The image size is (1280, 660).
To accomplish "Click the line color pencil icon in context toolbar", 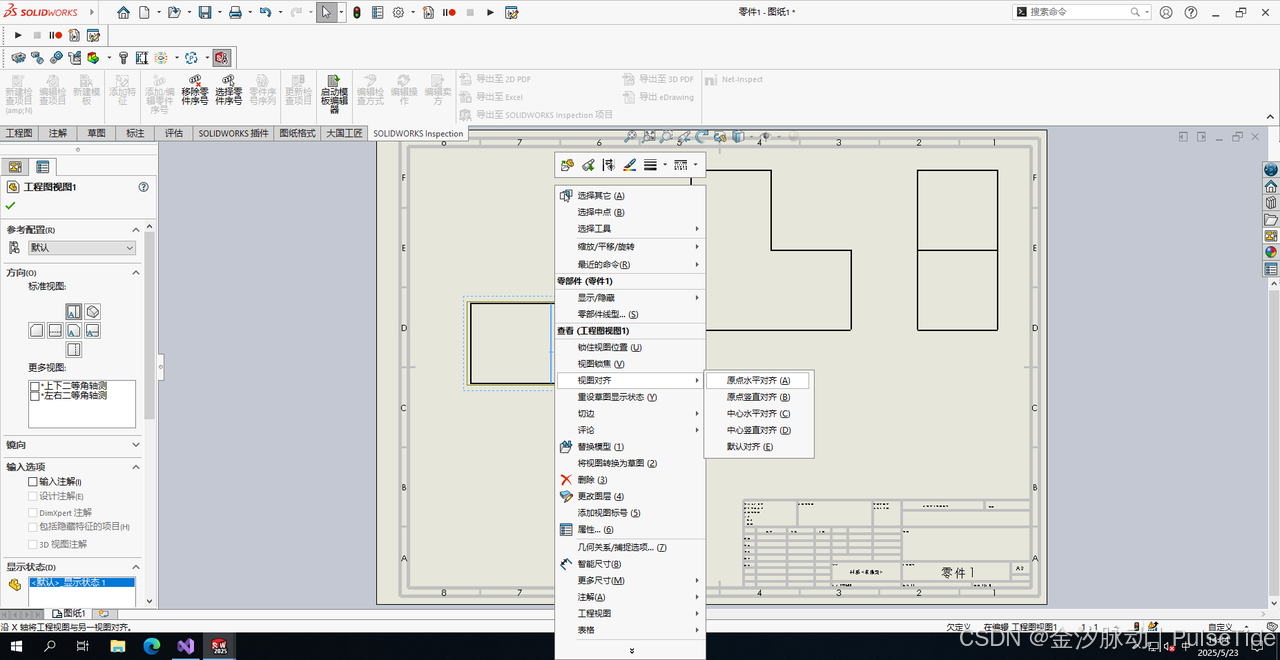I will click(x=629, y=165).
